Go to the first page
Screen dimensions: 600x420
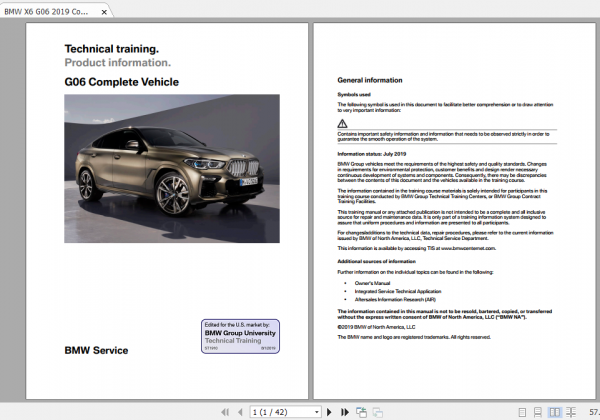pos(225,412)
